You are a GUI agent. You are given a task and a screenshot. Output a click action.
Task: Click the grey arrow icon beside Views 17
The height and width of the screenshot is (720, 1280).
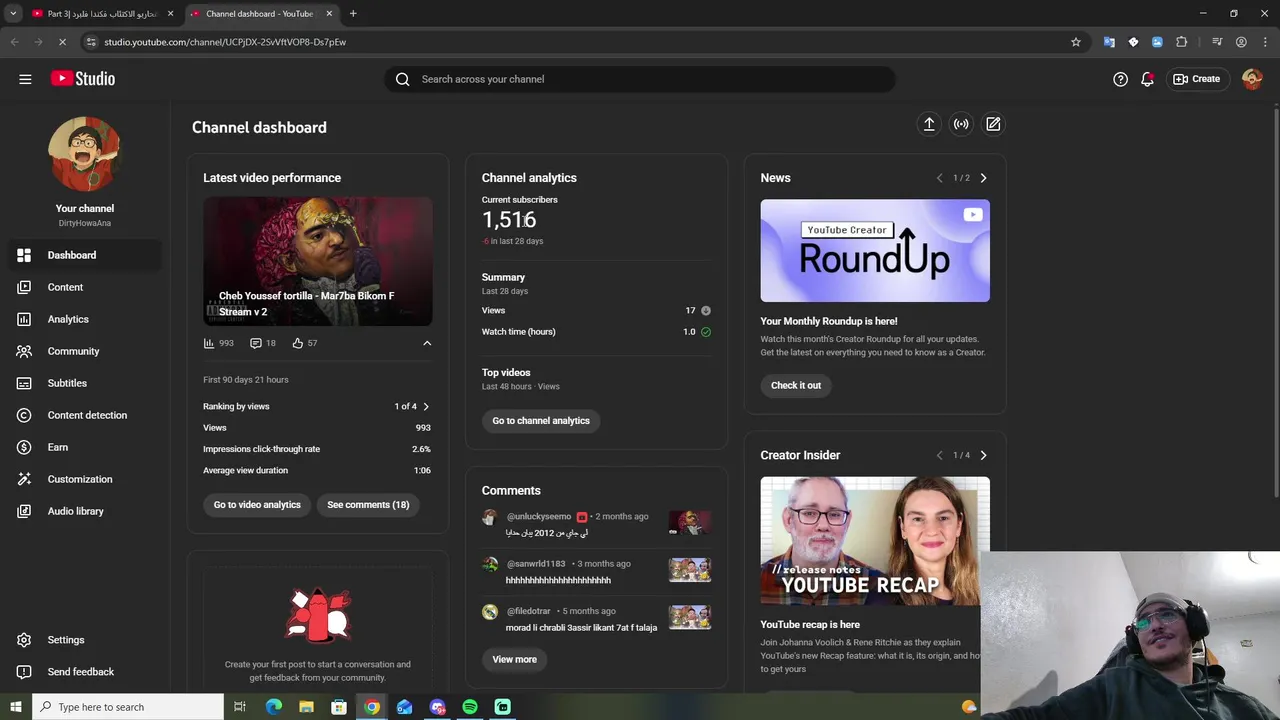tap(706, 311)
